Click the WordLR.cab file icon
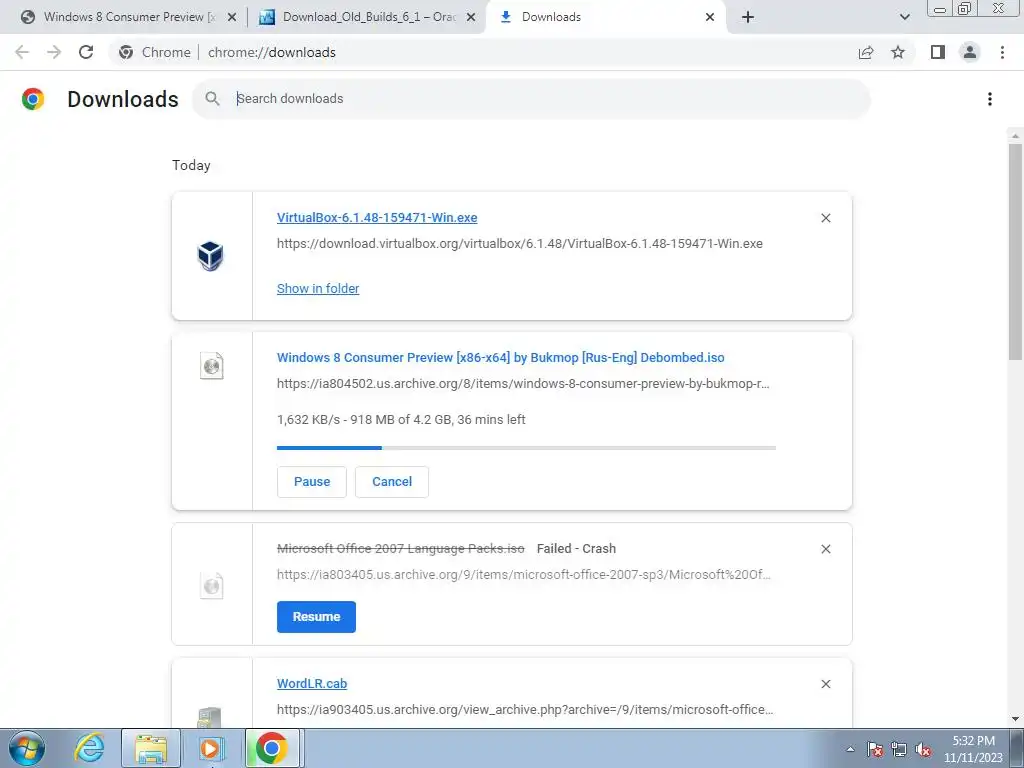Viewport: 1024px width, 768px height. pos(209,717)
